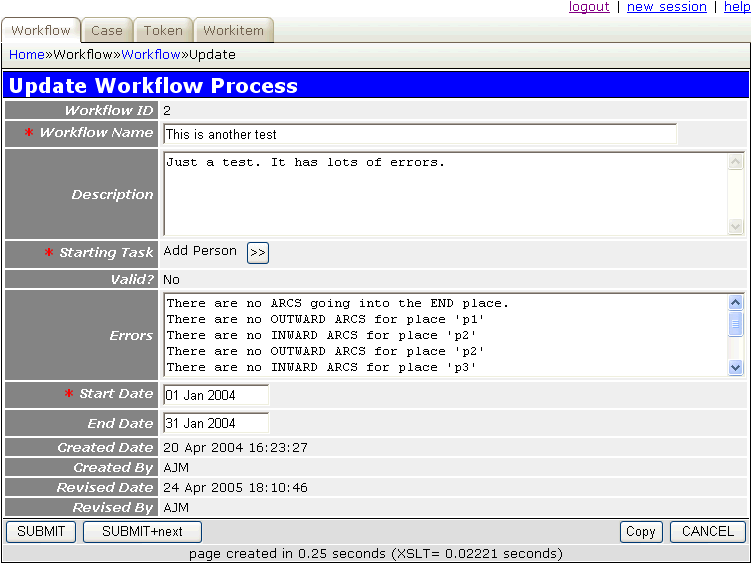Switch to the Workflow tab
The height and width of the screenshot is (564, 752).
click(41, 30)
